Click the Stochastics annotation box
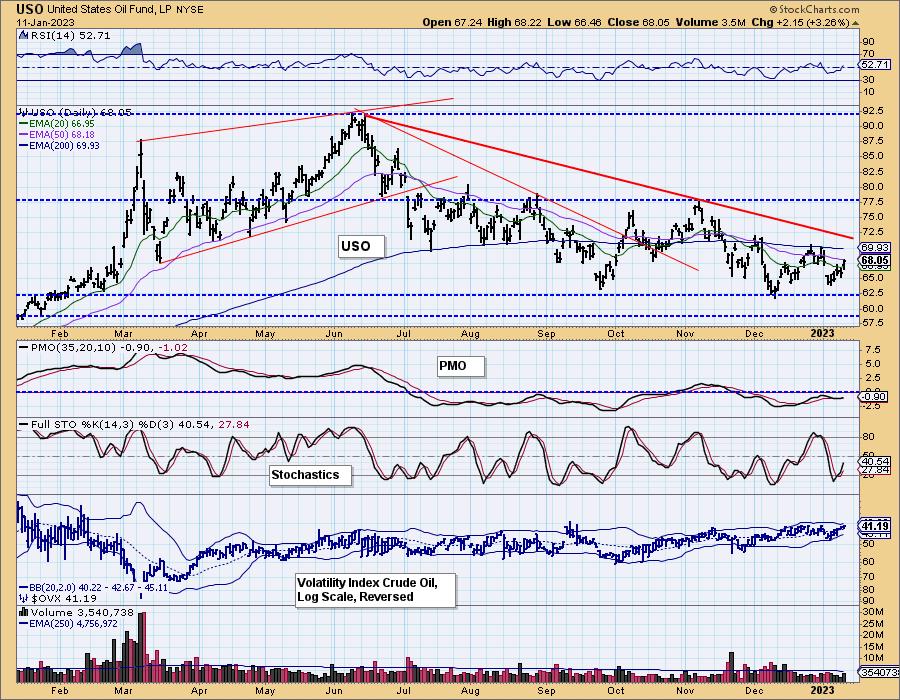Screen dimensions: 900x700 point(310,475)
